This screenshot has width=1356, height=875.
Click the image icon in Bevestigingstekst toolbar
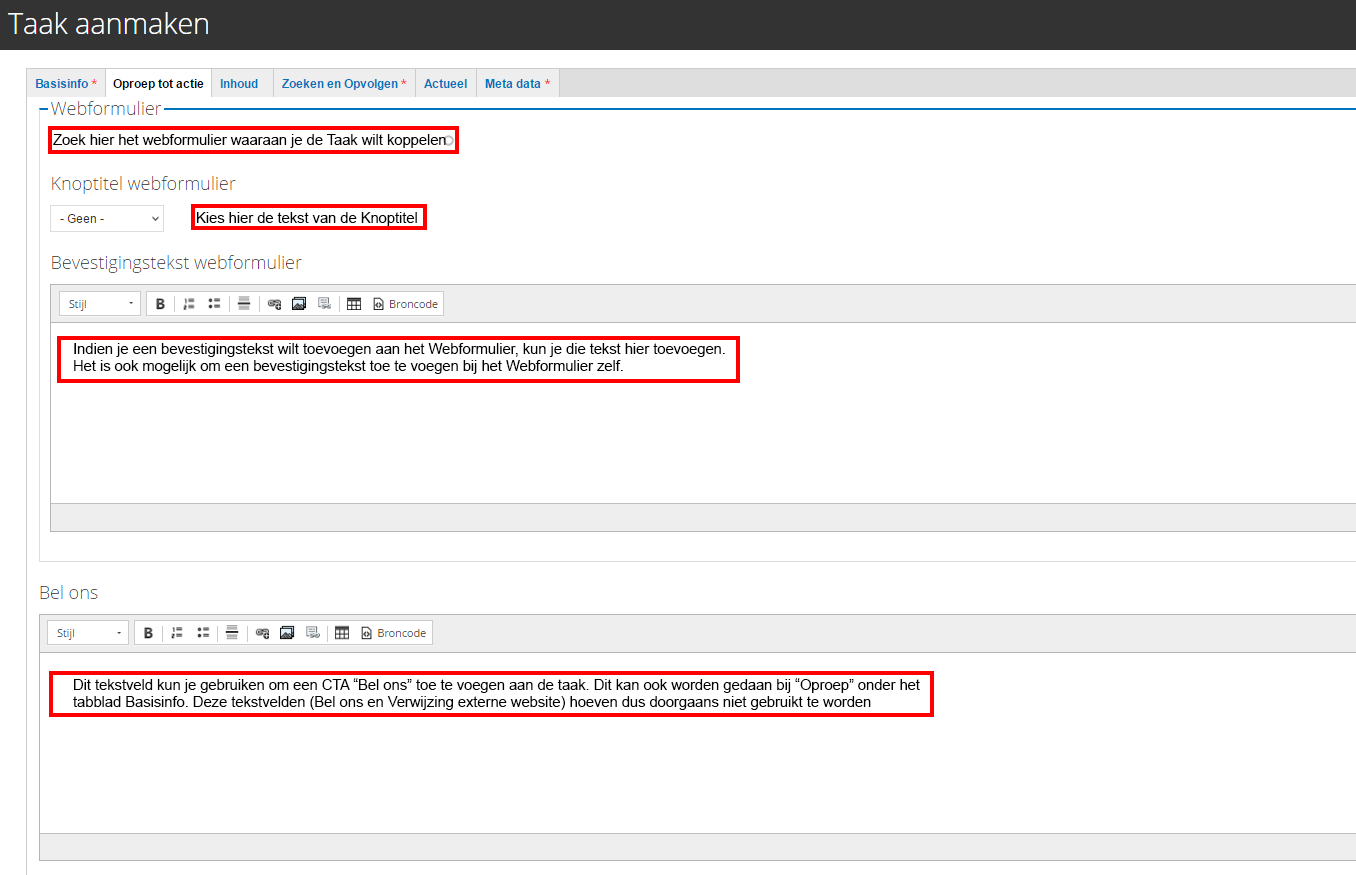pyautogui.click(x=299, y=304)
